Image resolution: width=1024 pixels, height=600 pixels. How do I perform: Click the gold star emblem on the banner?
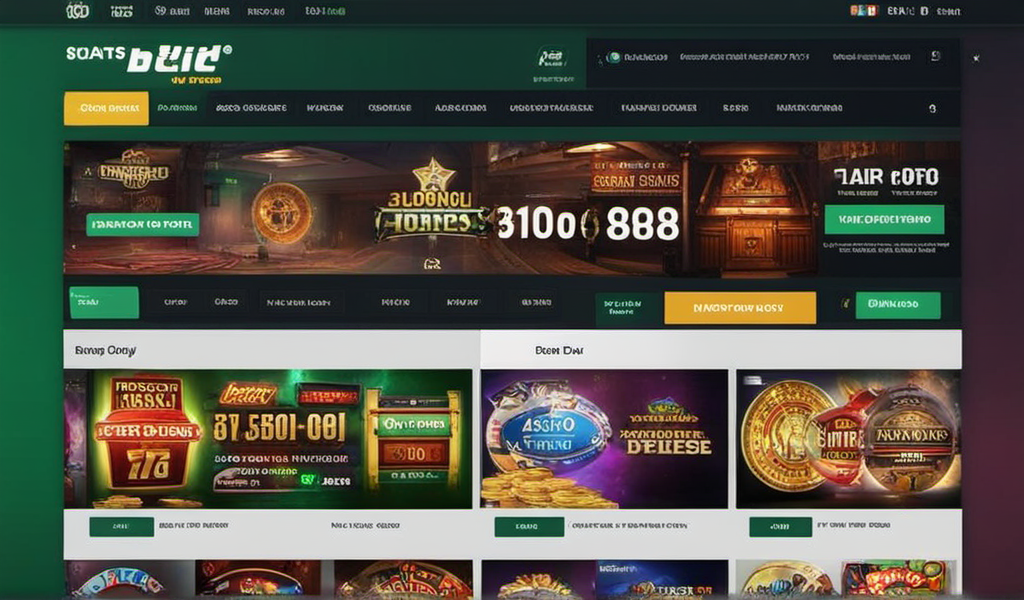[433, 174]
